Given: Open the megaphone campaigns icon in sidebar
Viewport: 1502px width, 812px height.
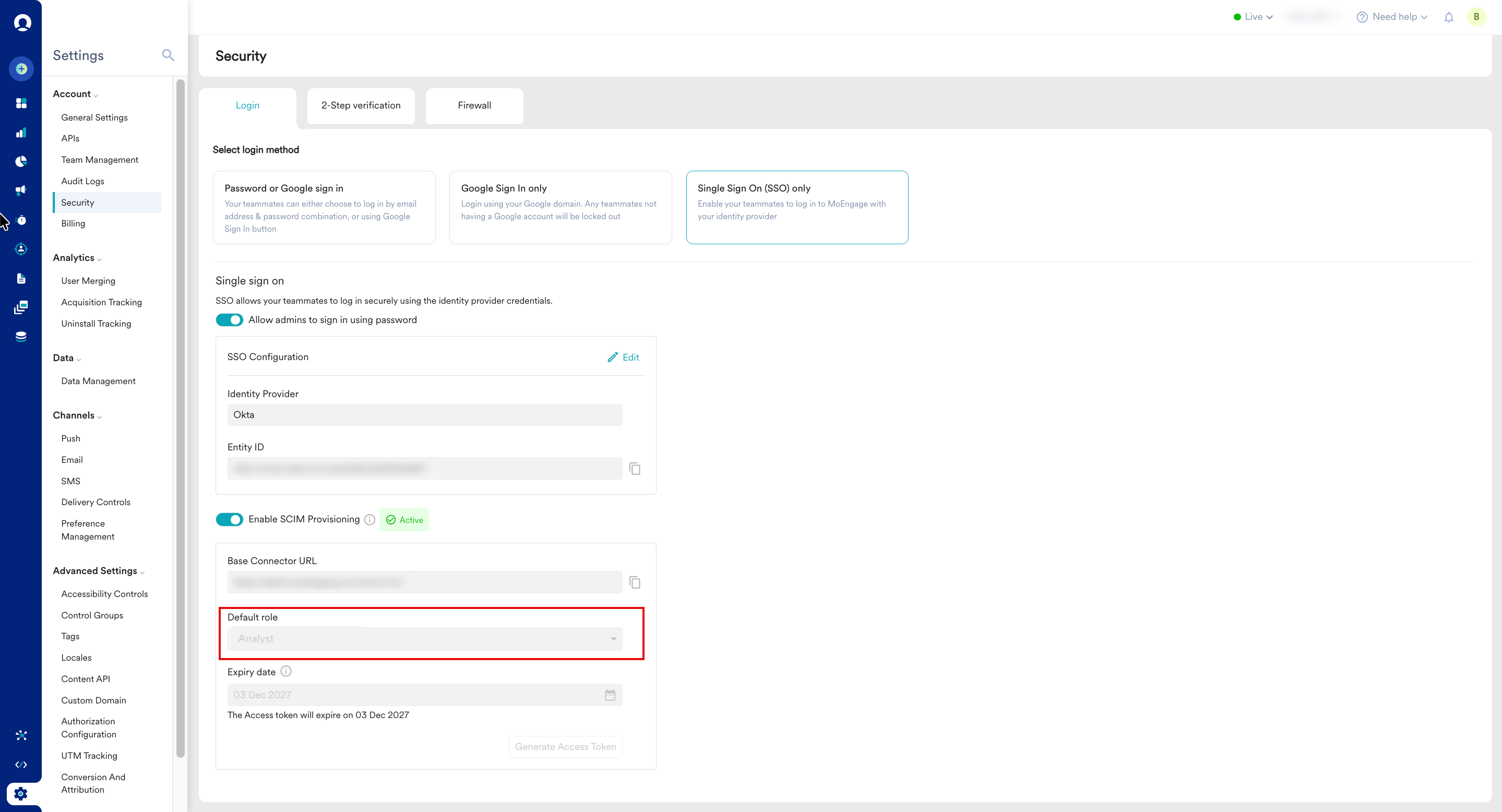Looking at the screenshot, I should [x=21, y=190].
